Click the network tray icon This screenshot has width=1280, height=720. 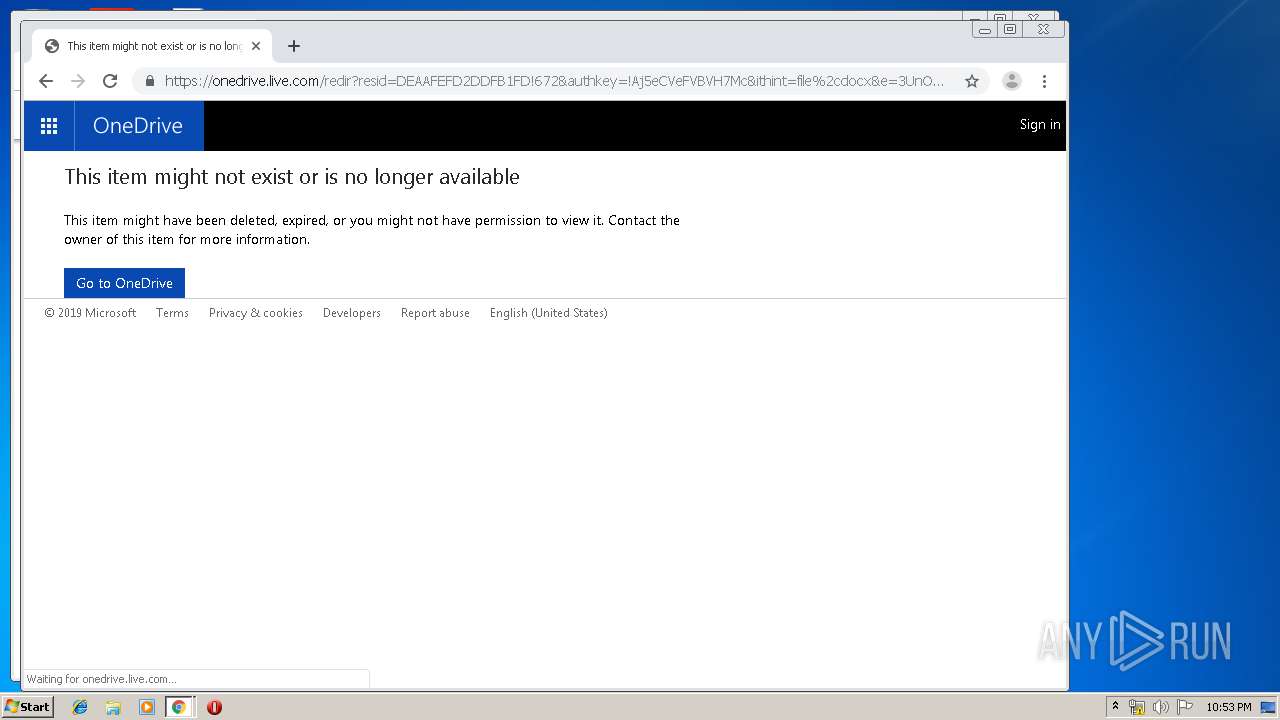click(1137, 707)
